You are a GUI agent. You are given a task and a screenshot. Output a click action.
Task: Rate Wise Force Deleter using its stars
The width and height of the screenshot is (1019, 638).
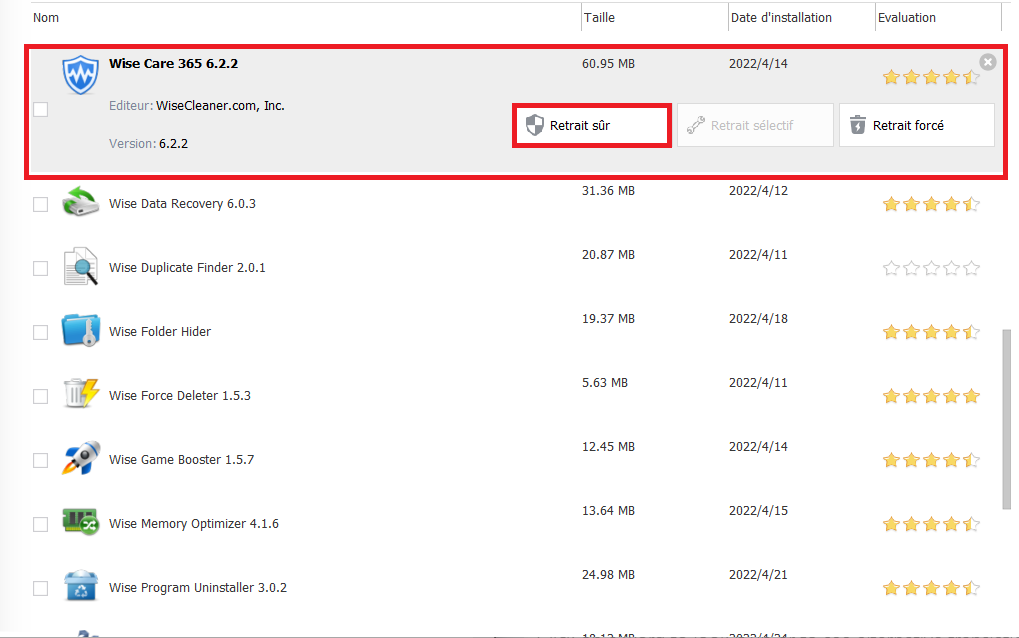[931, 396]
